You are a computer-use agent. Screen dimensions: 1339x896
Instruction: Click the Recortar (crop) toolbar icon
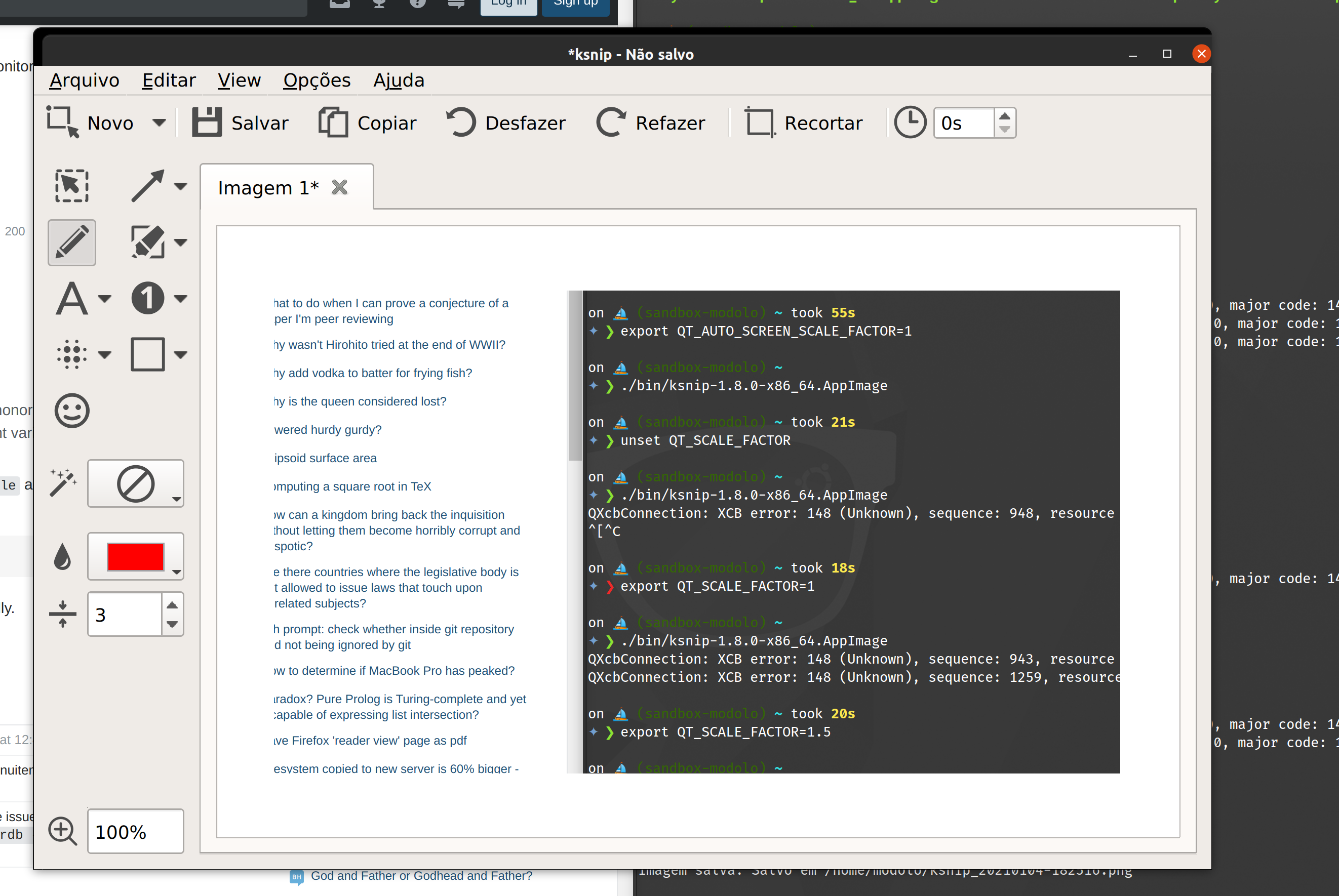pyautogui.click(x=759, y=123)
